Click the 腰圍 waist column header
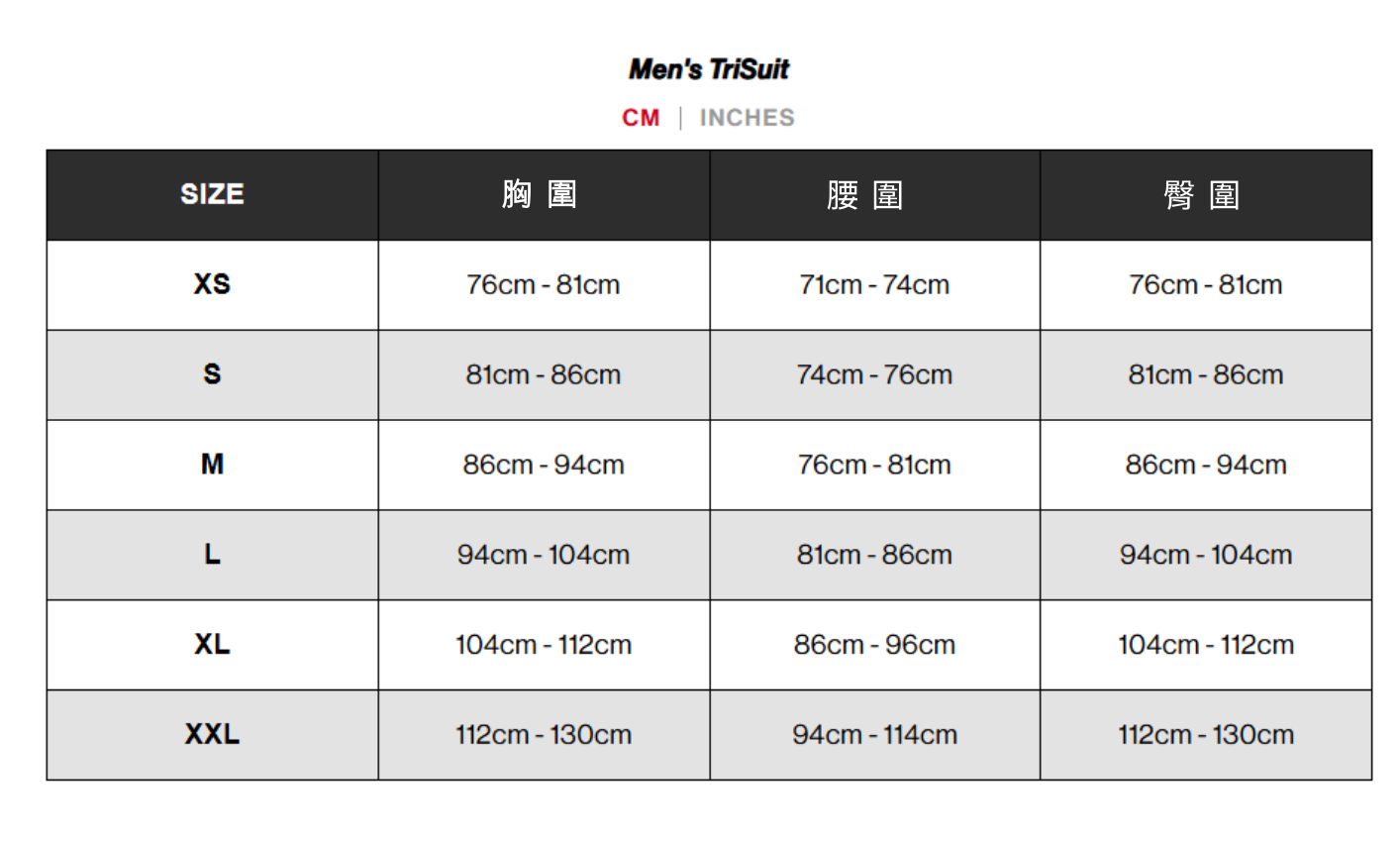This screenshot has height=841, width=1400. 865,195
